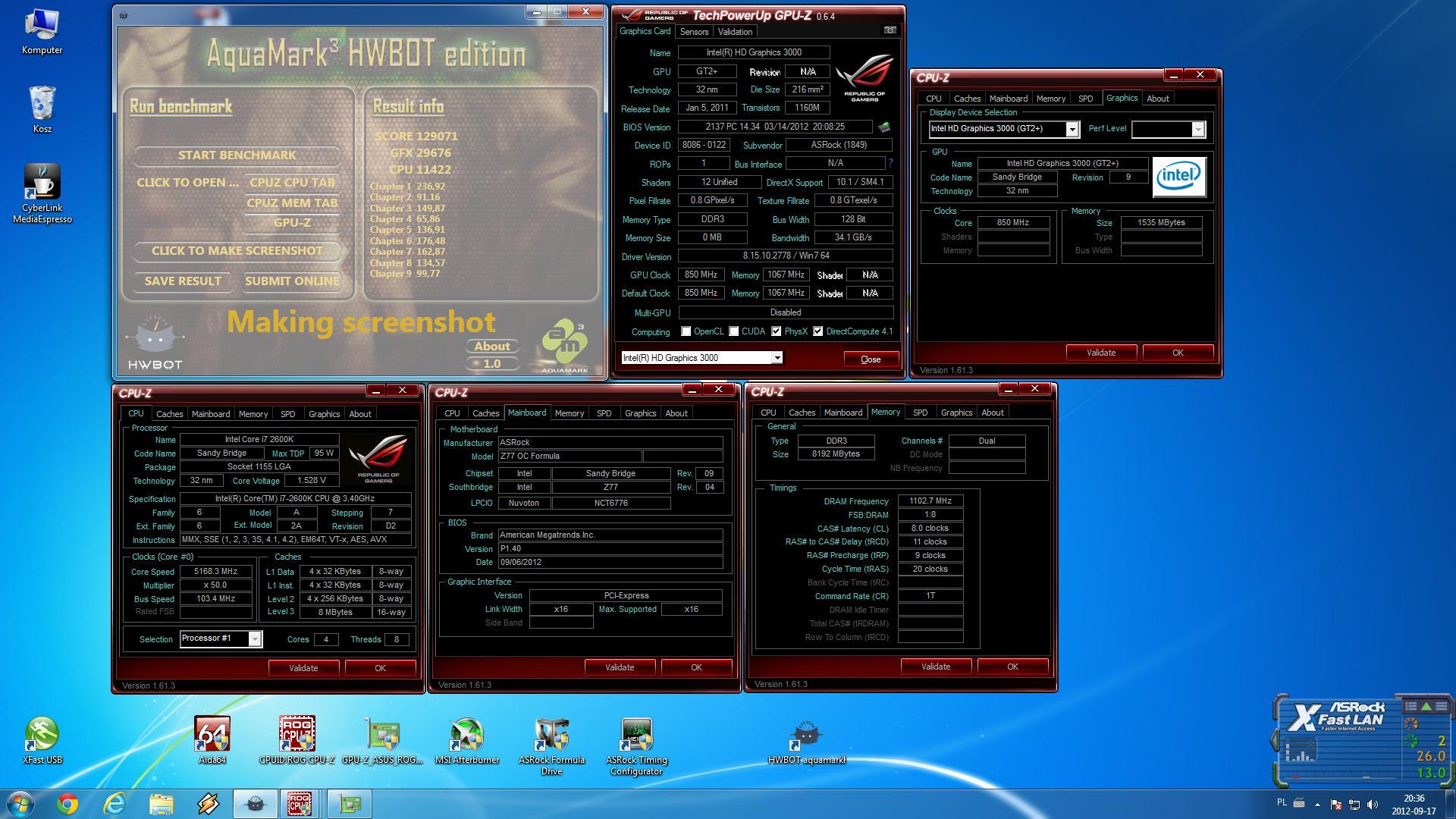Click the green arrow on the XFast LAN widget
1456x819 pixels.
tap(1426, 706)
